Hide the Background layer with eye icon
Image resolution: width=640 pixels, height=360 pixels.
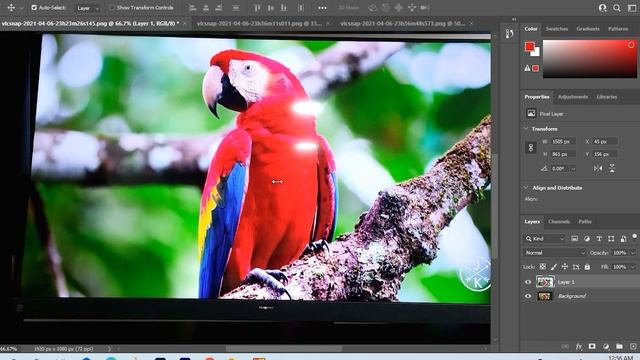tap(528, 296)
